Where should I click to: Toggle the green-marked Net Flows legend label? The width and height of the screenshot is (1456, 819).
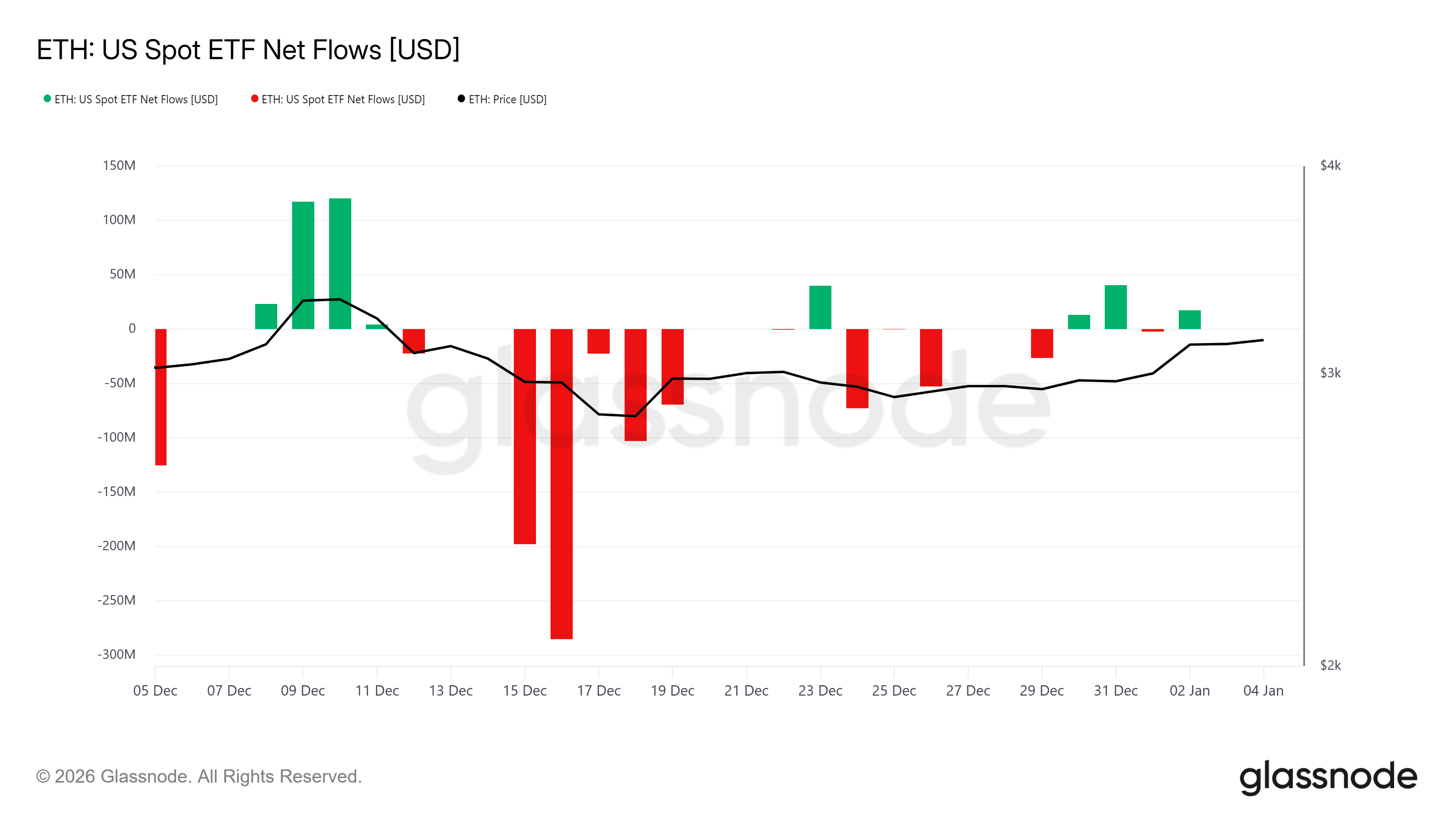pos(136,100)
